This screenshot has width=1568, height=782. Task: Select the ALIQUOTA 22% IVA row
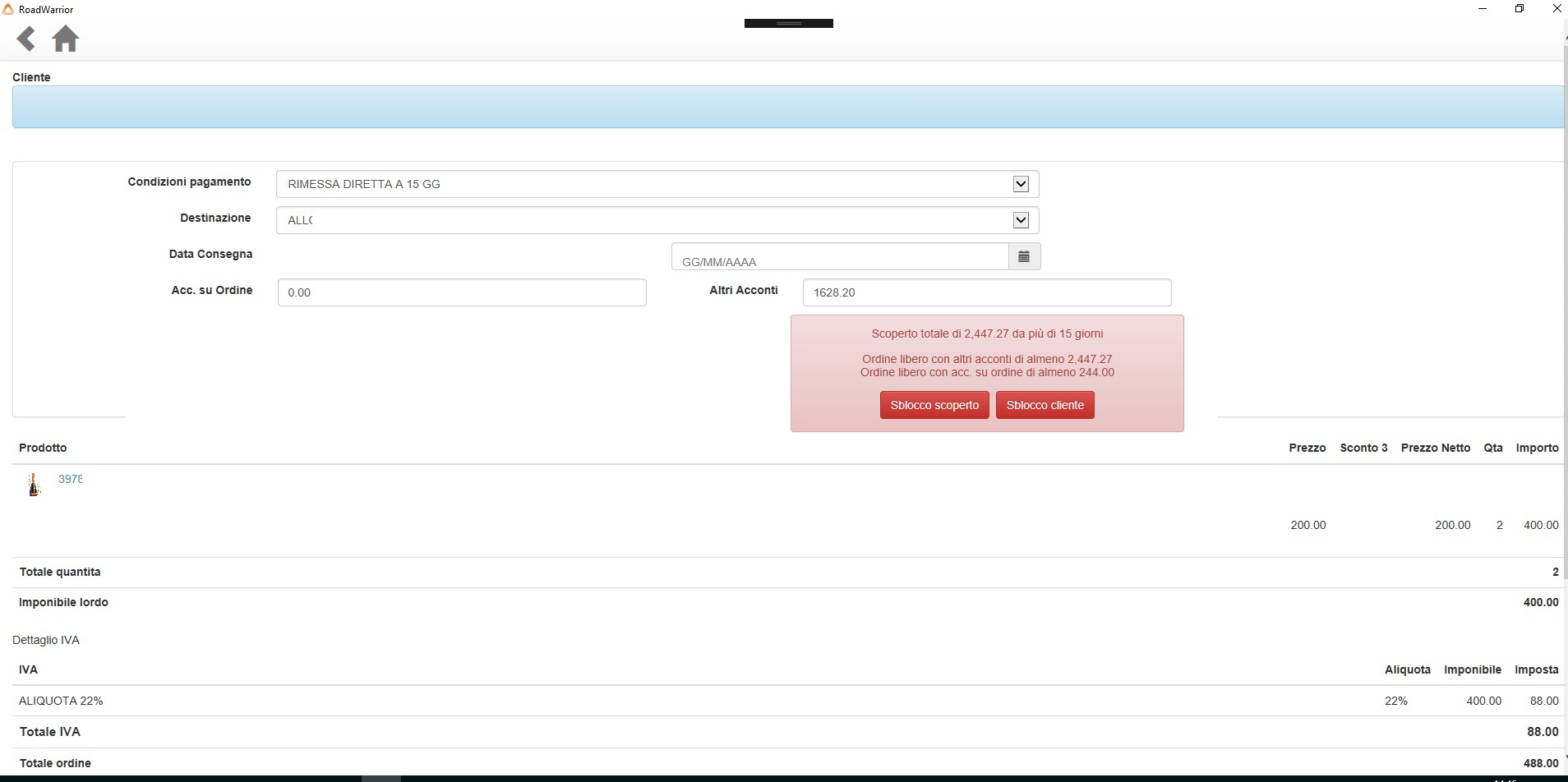click(x=61, y=701)
